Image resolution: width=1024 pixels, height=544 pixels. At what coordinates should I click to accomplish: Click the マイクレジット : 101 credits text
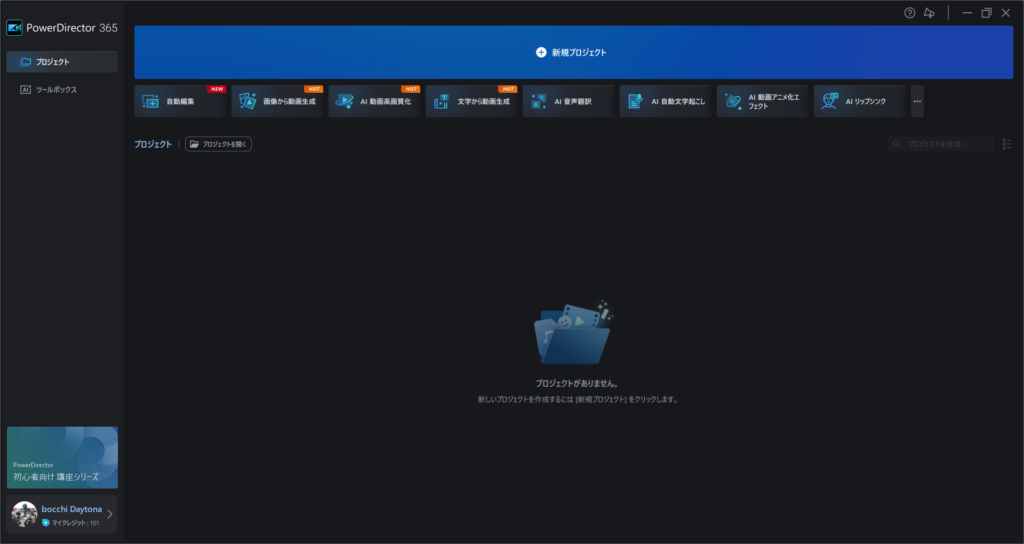[x=76, y=523]
